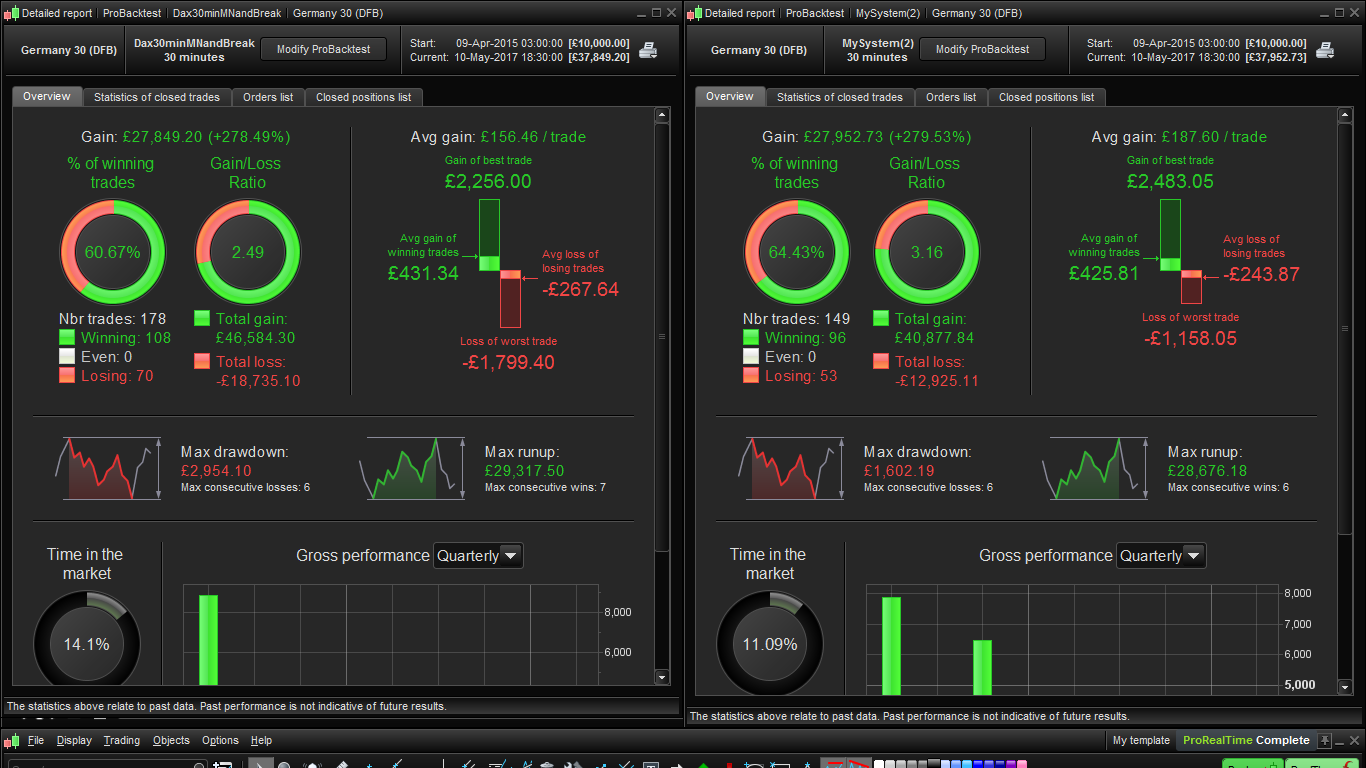This screenshot has width=1366, height=768.
Task: Click 'Nbr trades: 149' text
Action: pyautogui.click(x=796, y=319)
